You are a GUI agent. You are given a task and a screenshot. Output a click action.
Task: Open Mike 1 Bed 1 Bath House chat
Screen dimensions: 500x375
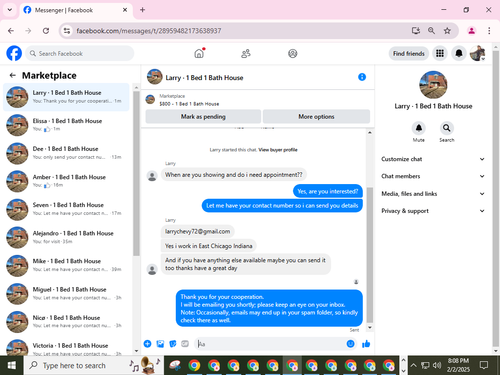pos(66,265)
